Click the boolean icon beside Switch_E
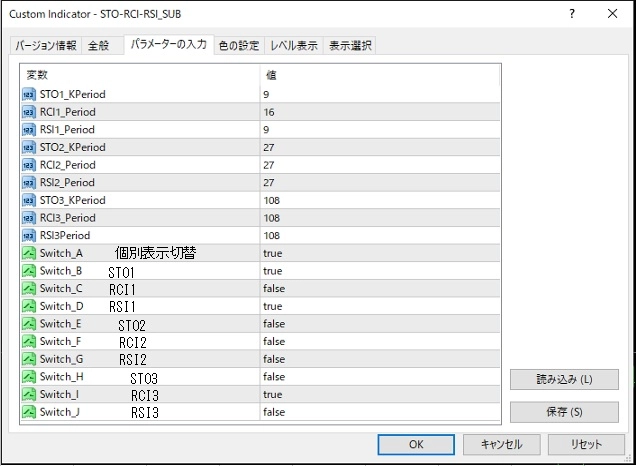The height and width of the screenshot is (466, 636). (x=29, y=324)
